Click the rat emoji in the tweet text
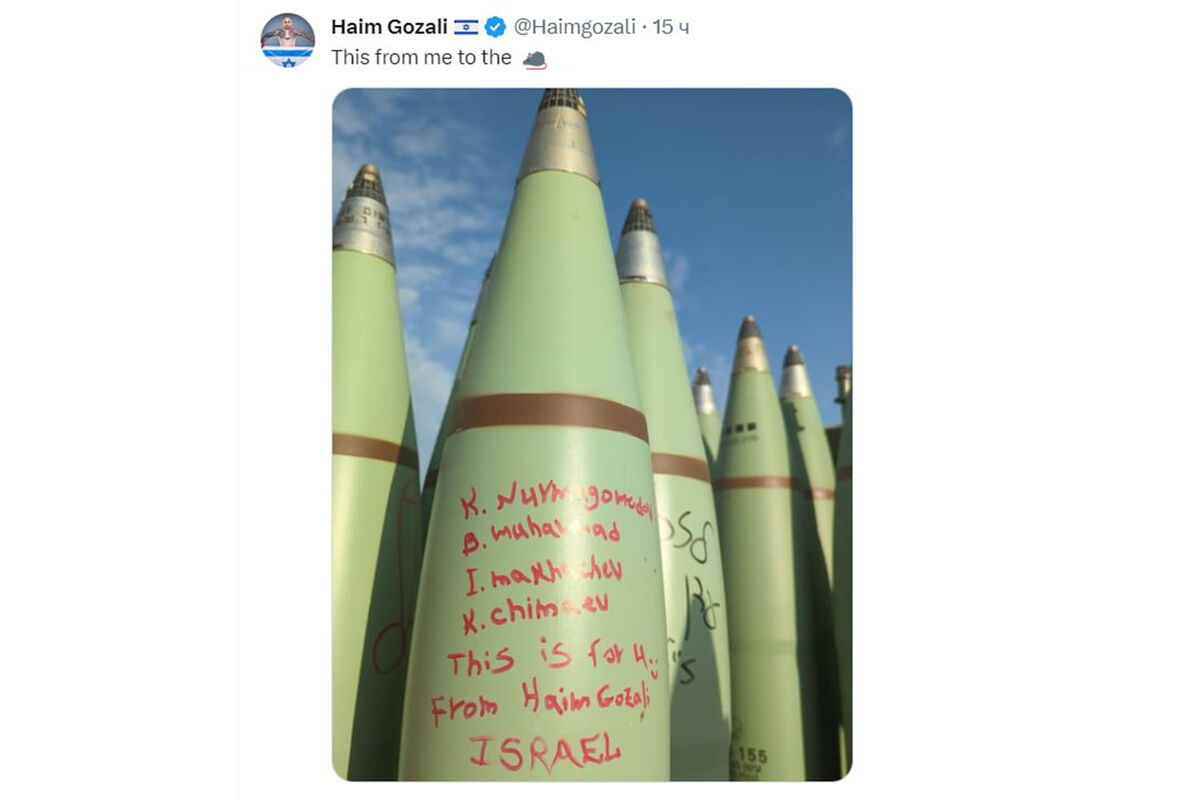Viewport: 1200px width, 800px height. (x=534, y=59)
